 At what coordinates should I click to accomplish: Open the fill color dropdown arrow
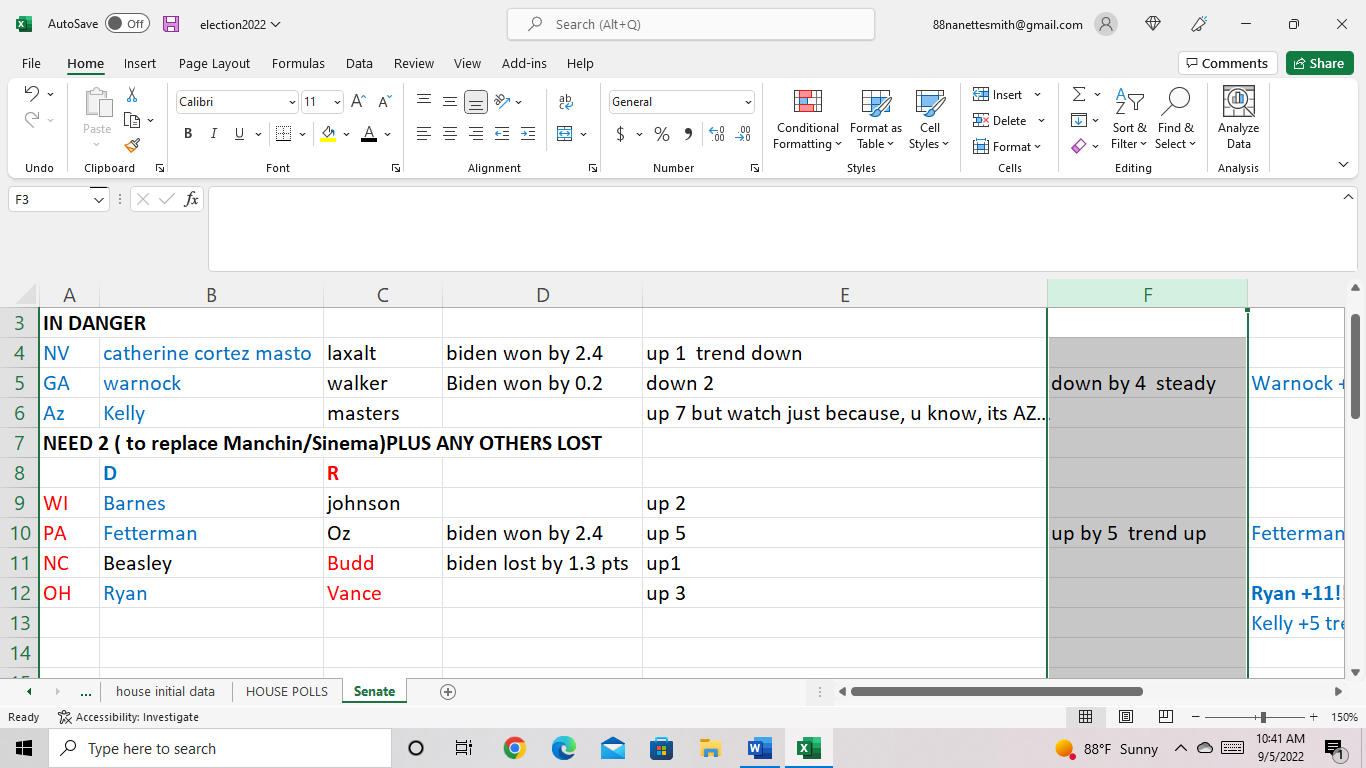(x=346, y=134)
